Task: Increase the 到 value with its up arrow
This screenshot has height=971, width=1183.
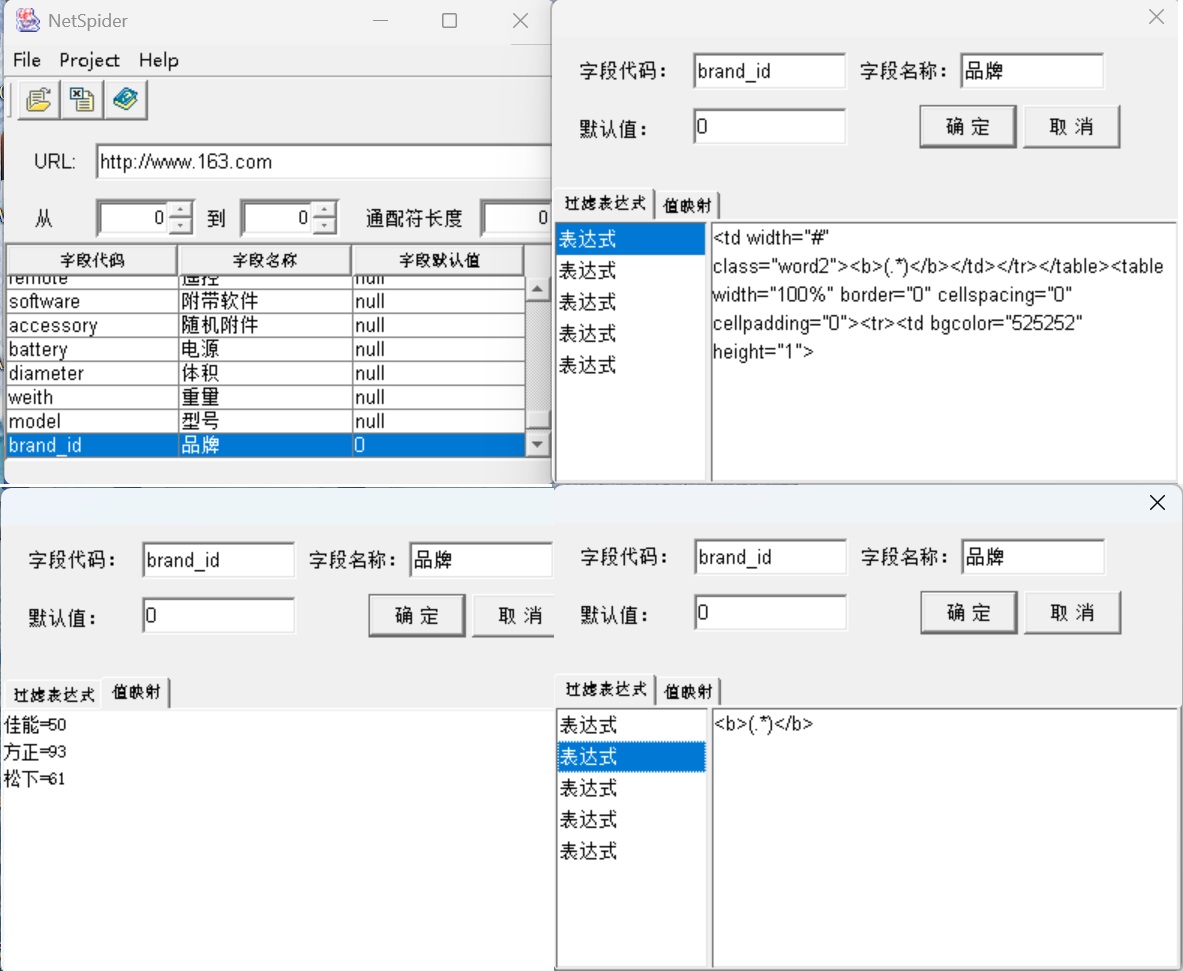Action: point(324,210)
